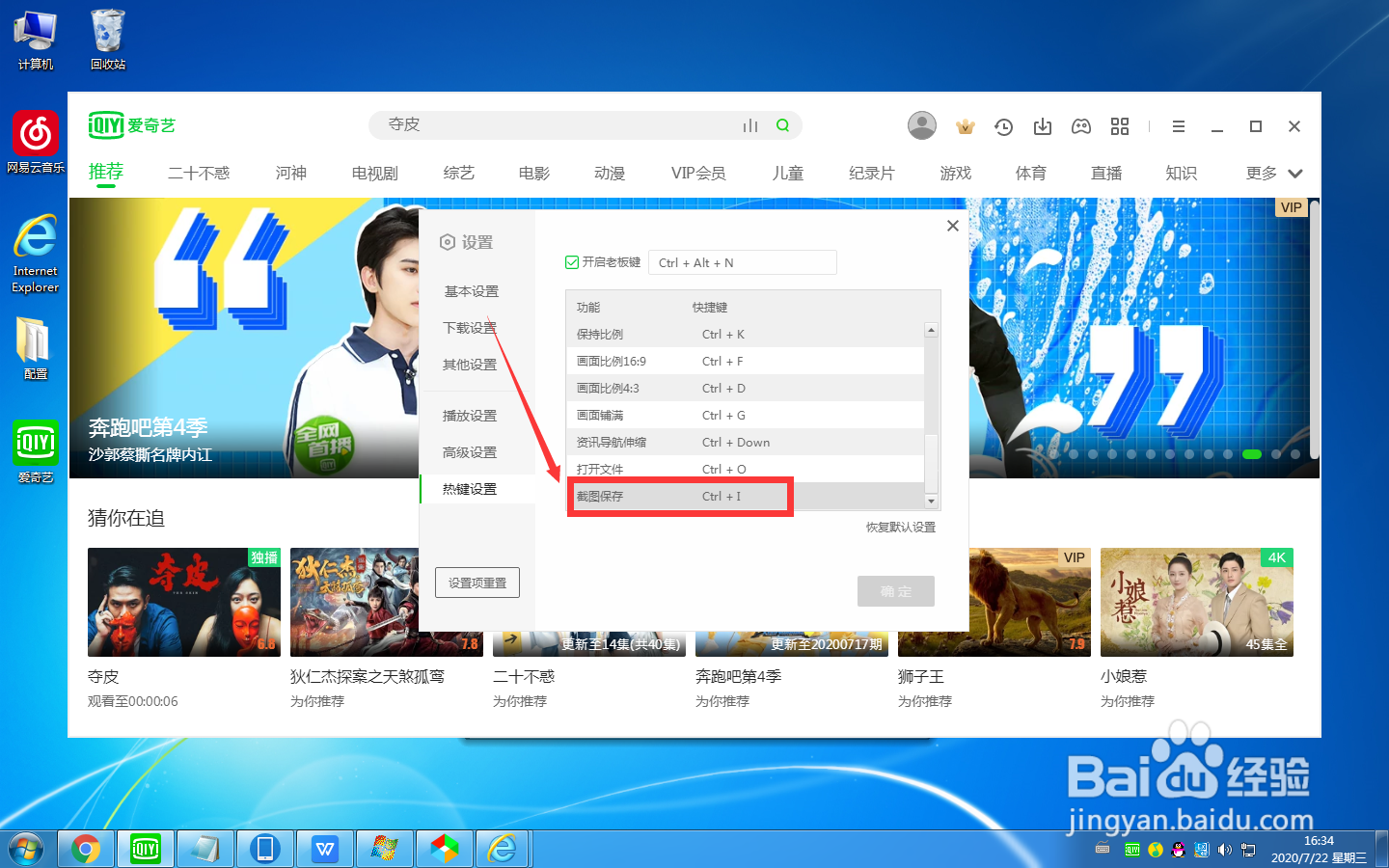This screenshot has width=1389, height=868.
Task: Open the 夺皮 video thumbnail
Action: [184, 602]
